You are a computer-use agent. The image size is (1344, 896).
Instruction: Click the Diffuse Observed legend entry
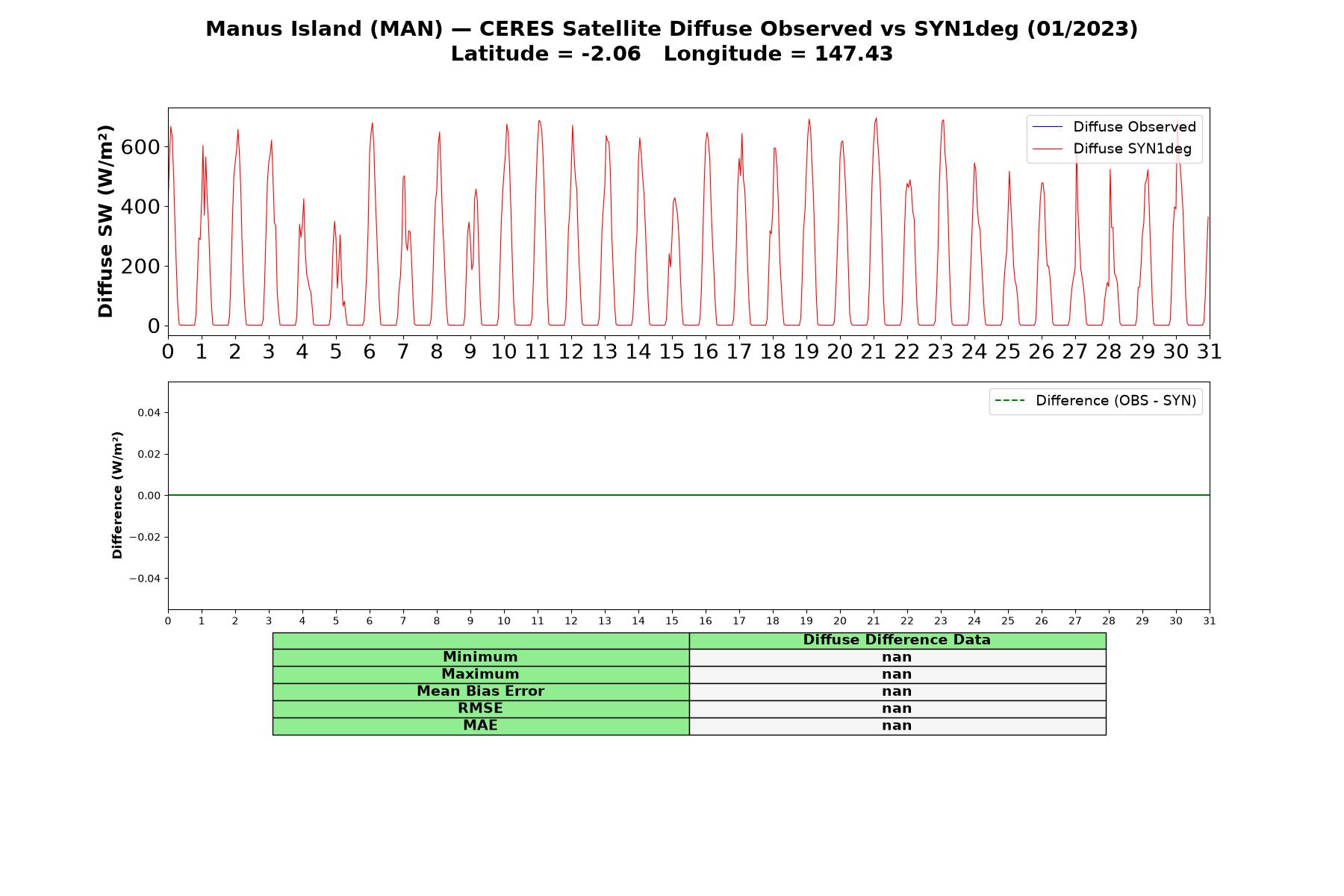(1114, 127)
